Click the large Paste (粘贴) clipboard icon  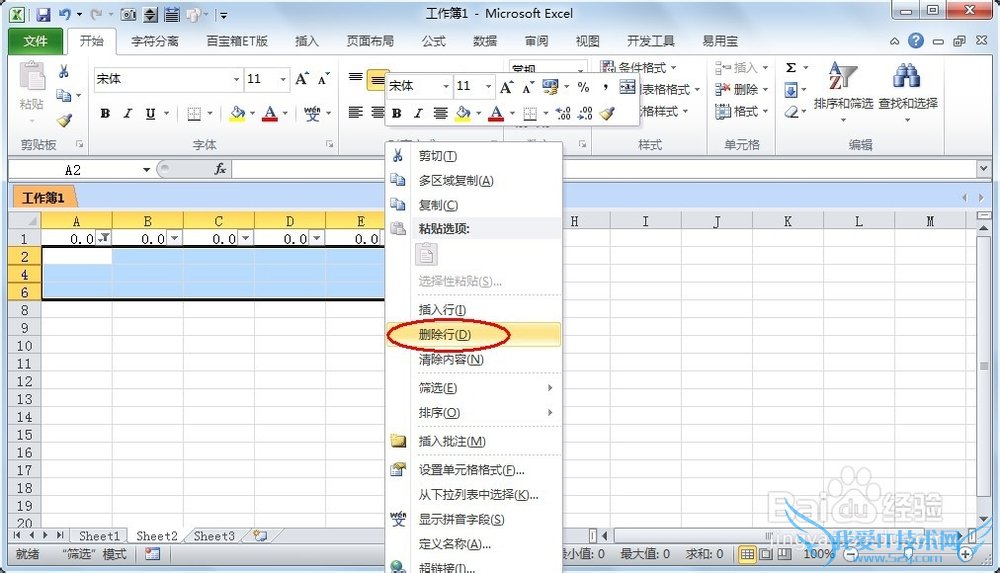(32, 77)
